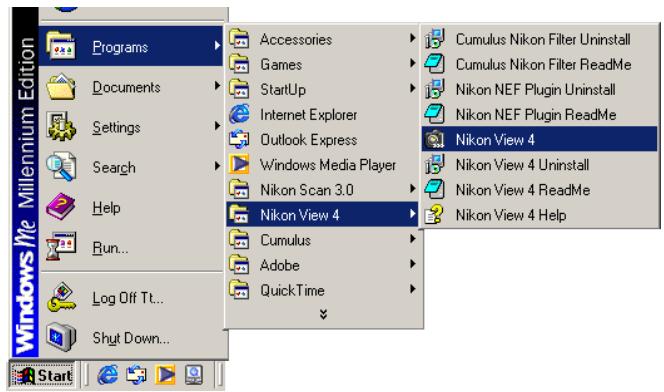
Task: Show more programs with the double chevron
Action: tap(323, 314)
